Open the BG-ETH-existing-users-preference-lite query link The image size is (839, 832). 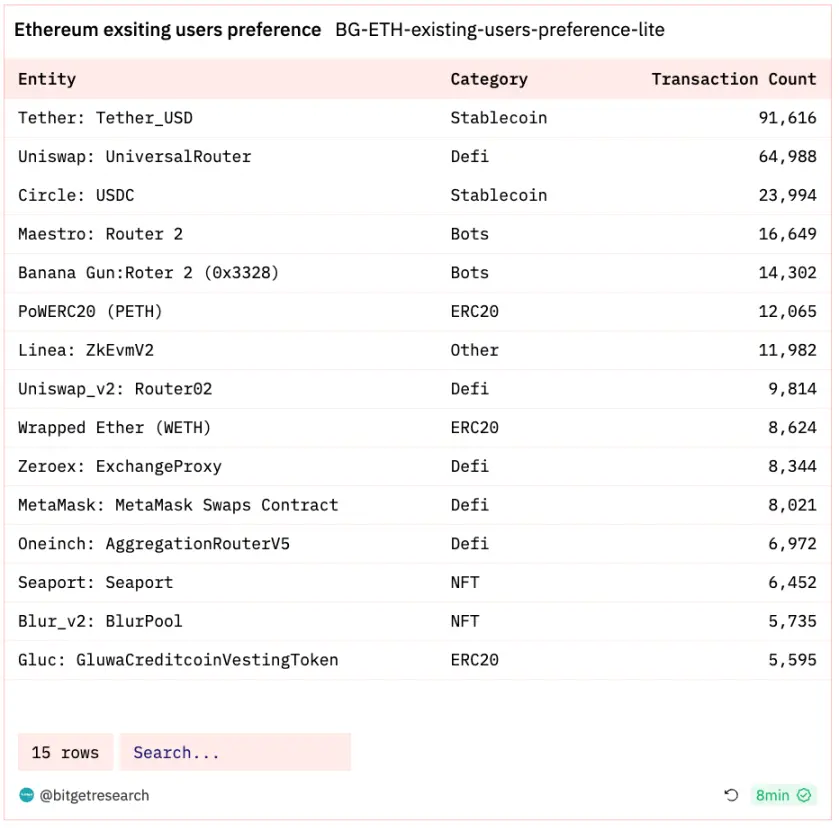click(x=500, y=30)
